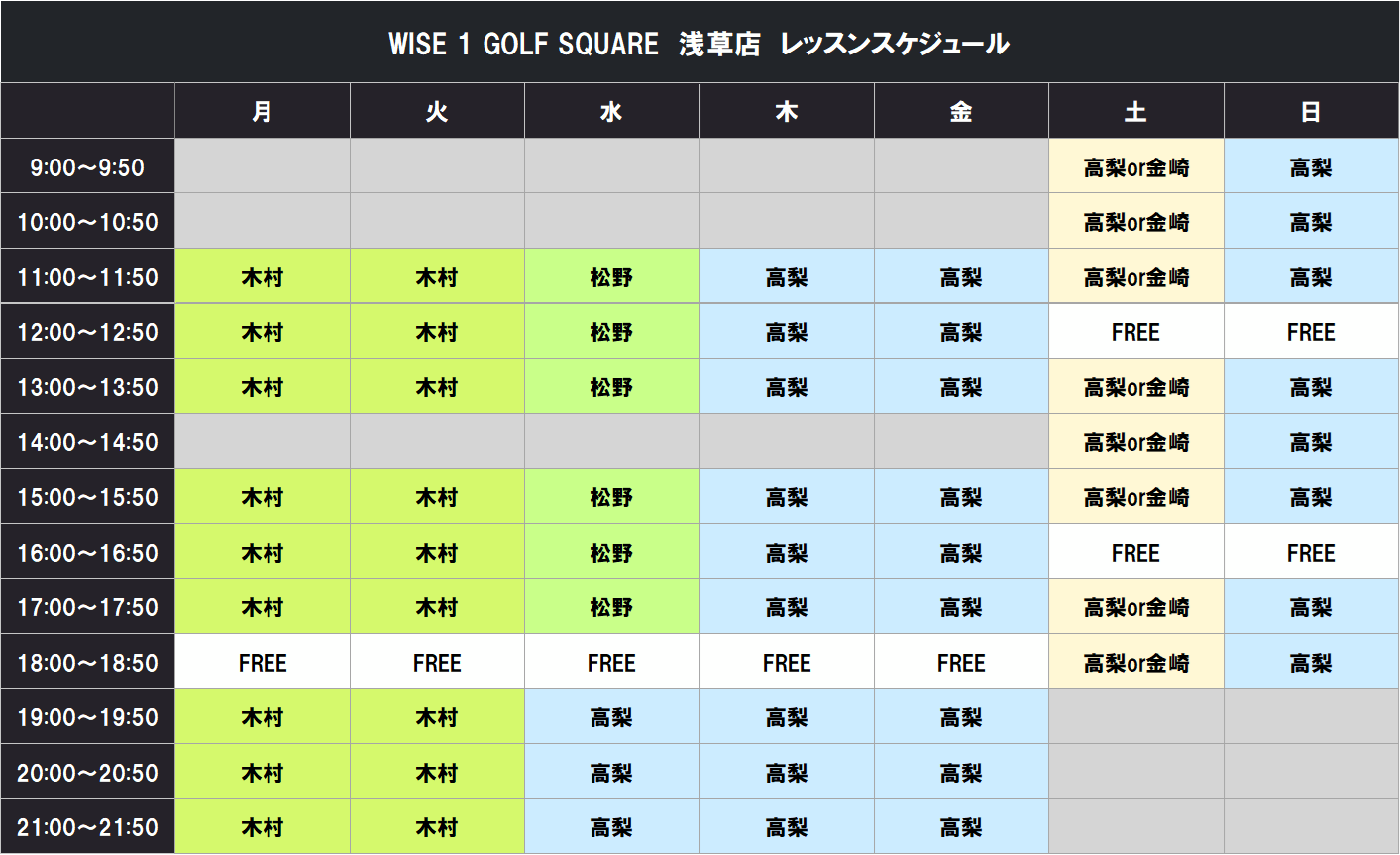The image size is (1400, 855).
Task: Select 高梨 in Thursday 20:00 slot
Action: coord(787,772)
